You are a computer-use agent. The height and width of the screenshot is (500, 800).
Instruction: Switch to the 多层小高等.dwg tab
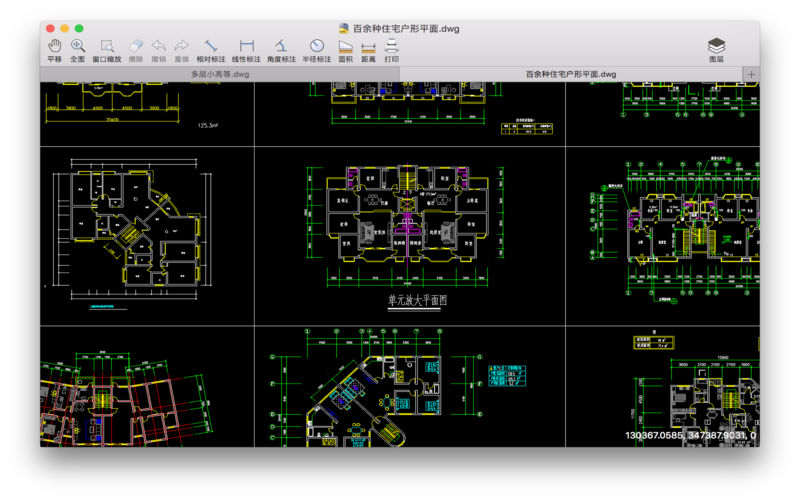tap(220, 74)
